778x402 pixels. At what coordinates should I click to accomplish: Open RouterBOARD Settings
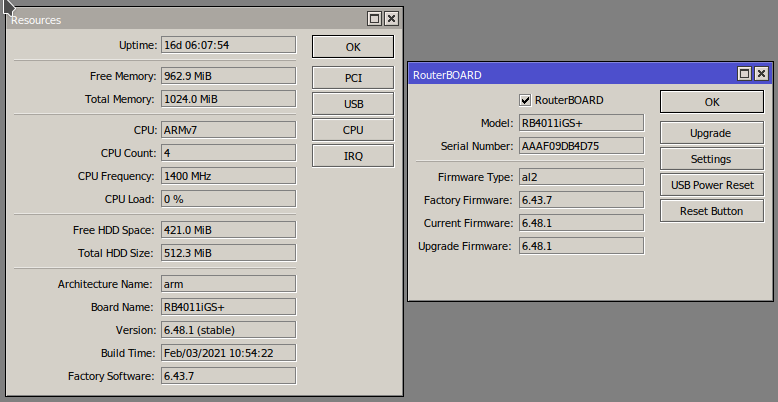[712, 159]
